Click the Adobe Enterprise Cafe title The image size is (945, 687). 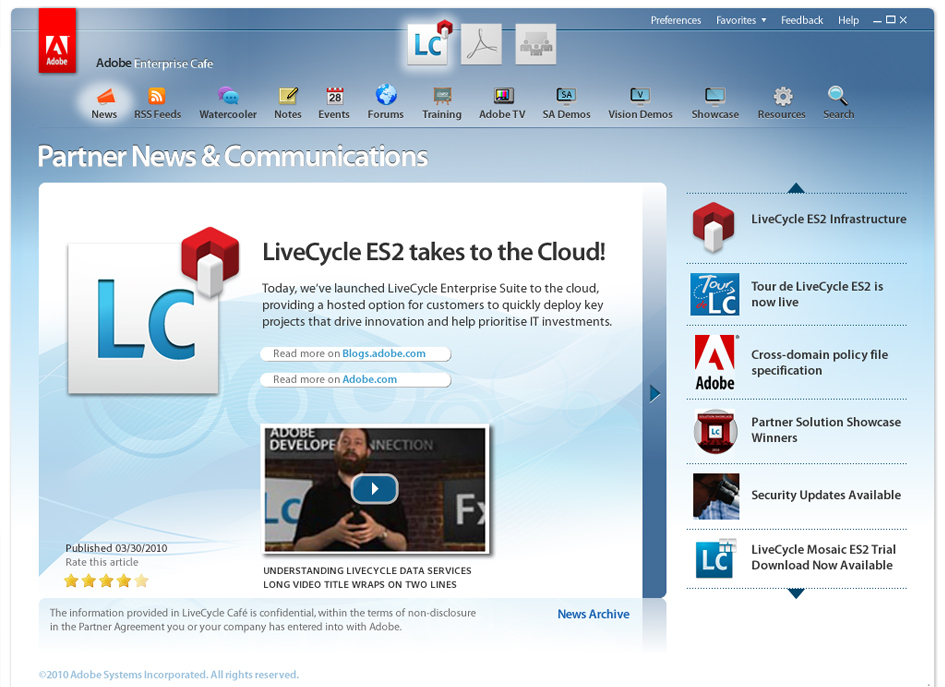tap(154, 63)
